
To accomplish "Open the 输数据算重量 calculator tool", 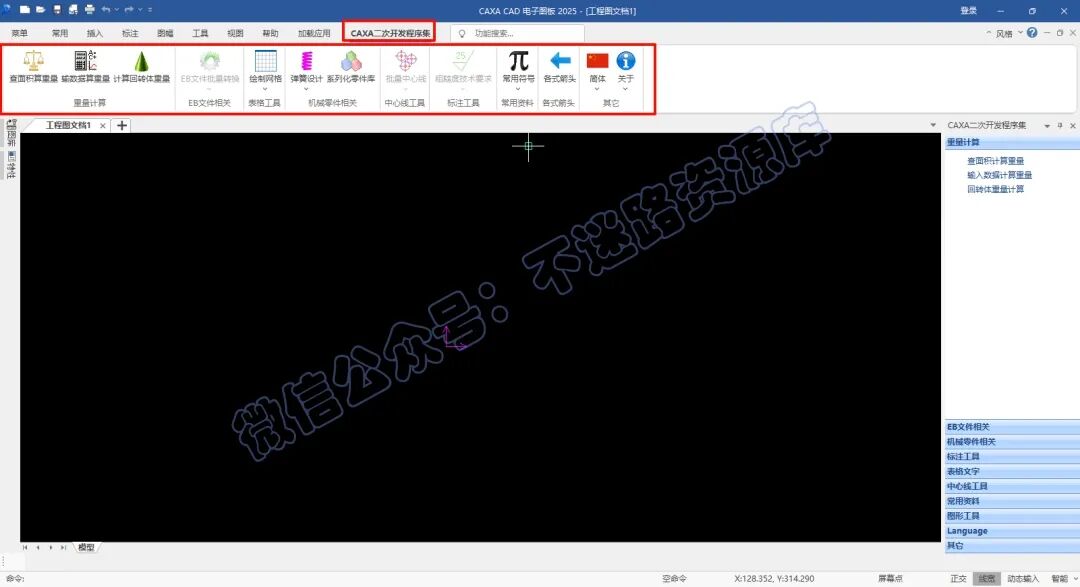I will (85, 61).
